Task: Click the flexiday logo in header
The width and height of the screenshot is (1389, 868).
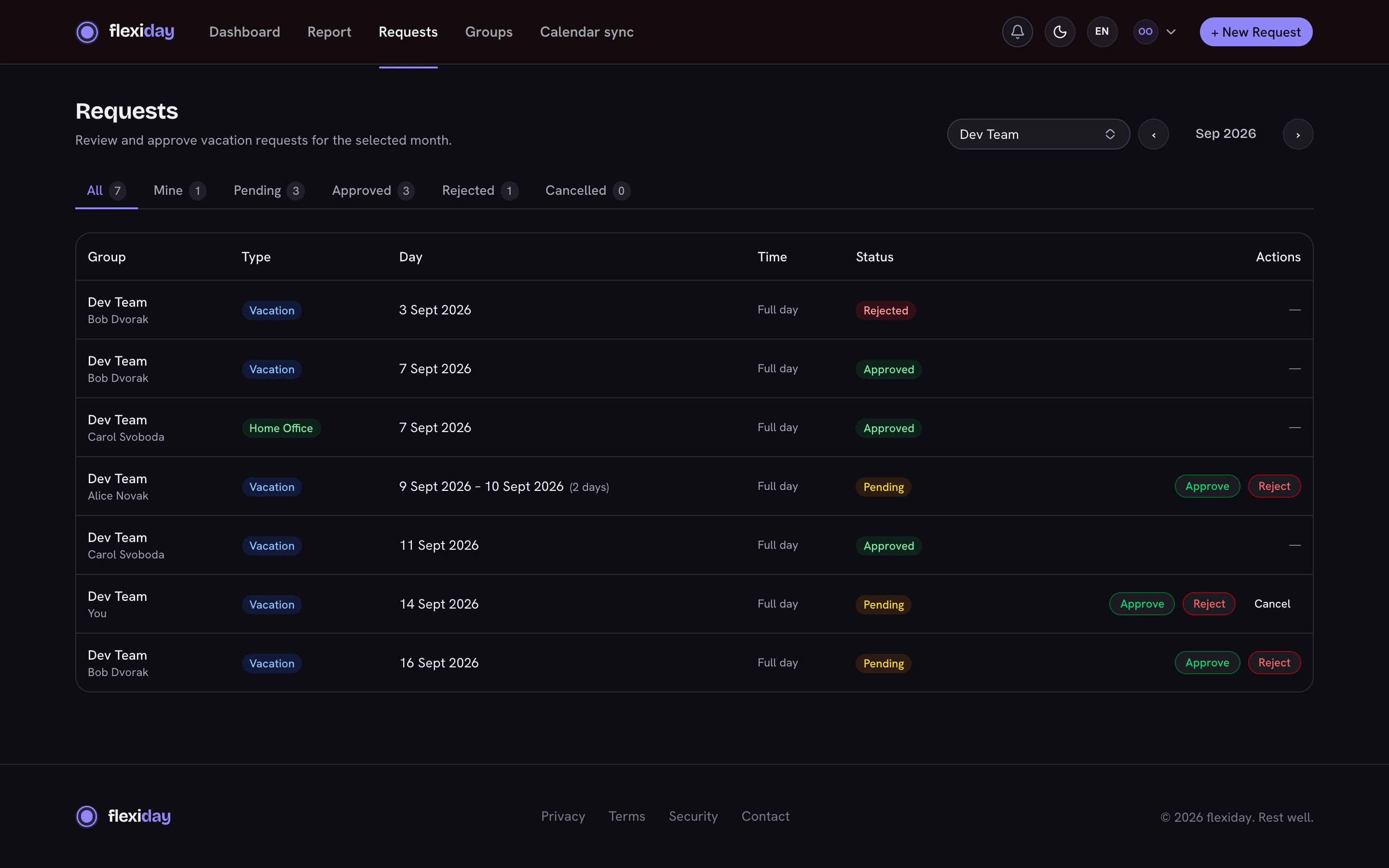Action: 125,31
